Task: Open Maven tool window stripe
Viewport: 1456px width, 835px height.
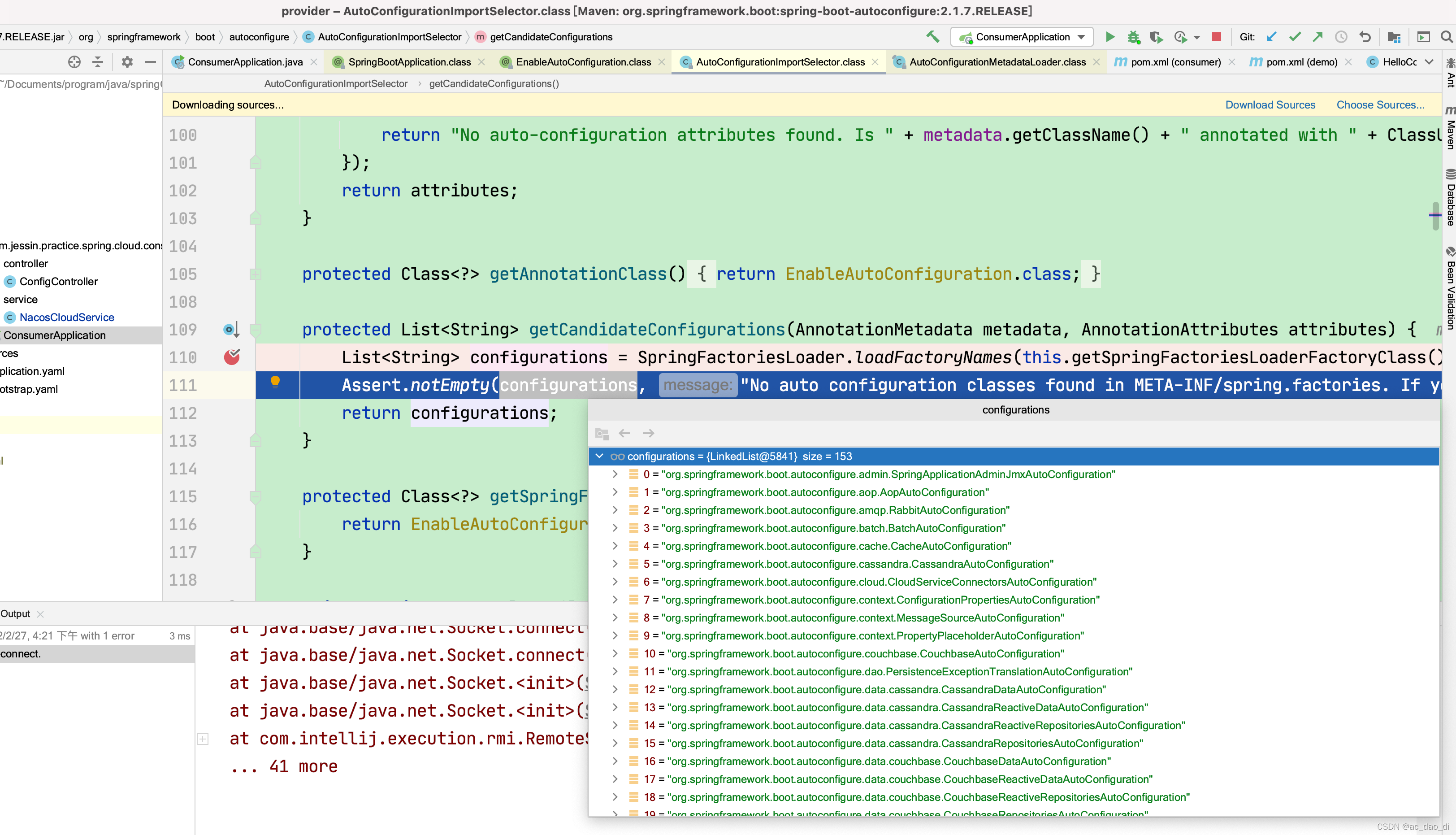Action: click(1449, 127)
